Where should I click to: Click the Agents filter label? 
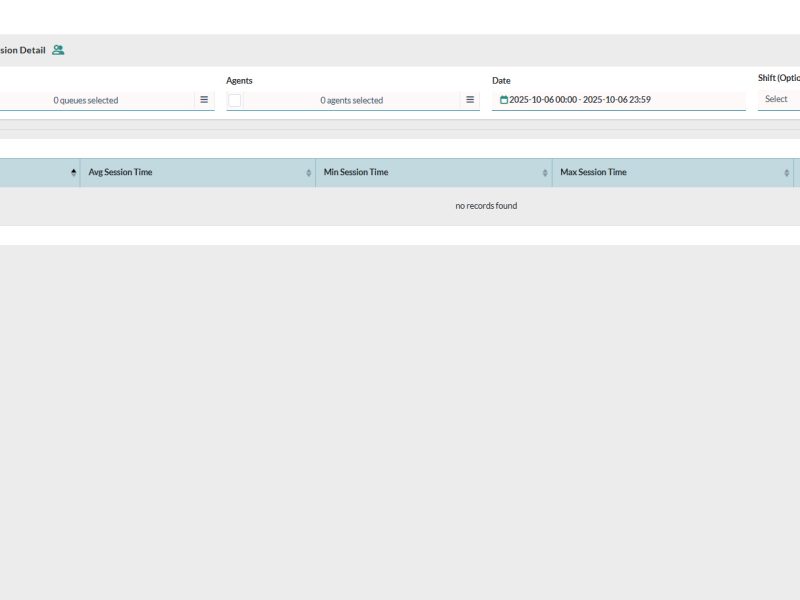(x=240, y=80)
